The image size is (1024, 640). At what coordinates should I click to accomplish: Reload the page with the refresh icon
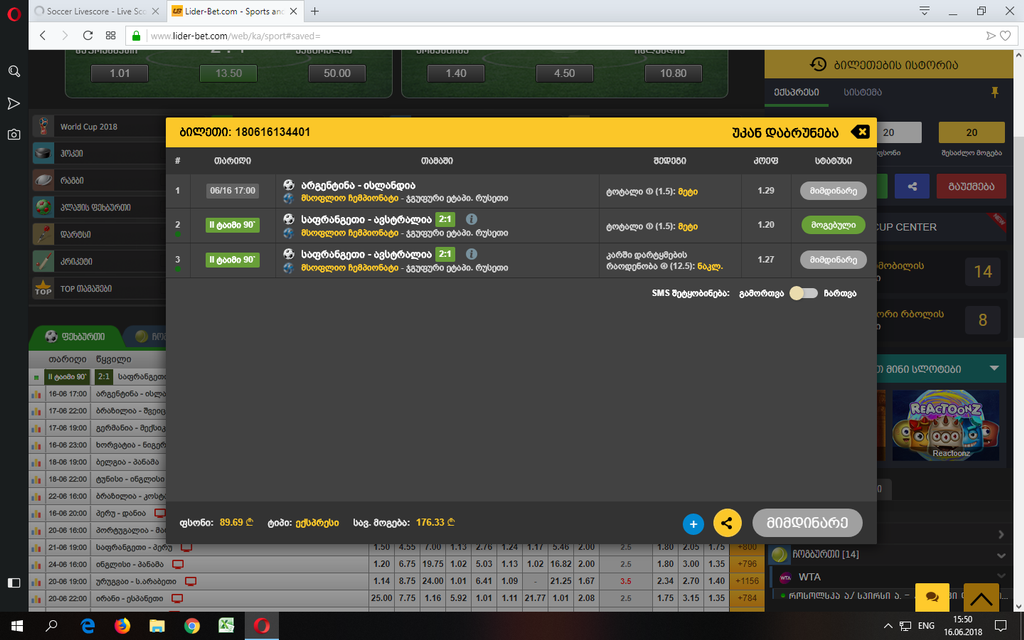(x=88, y=35)
